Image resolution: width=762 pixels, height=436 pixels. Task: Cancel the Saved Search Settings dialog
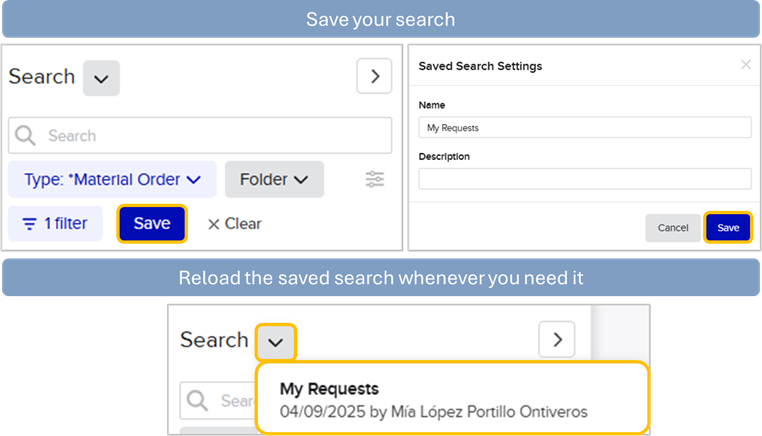673,228
